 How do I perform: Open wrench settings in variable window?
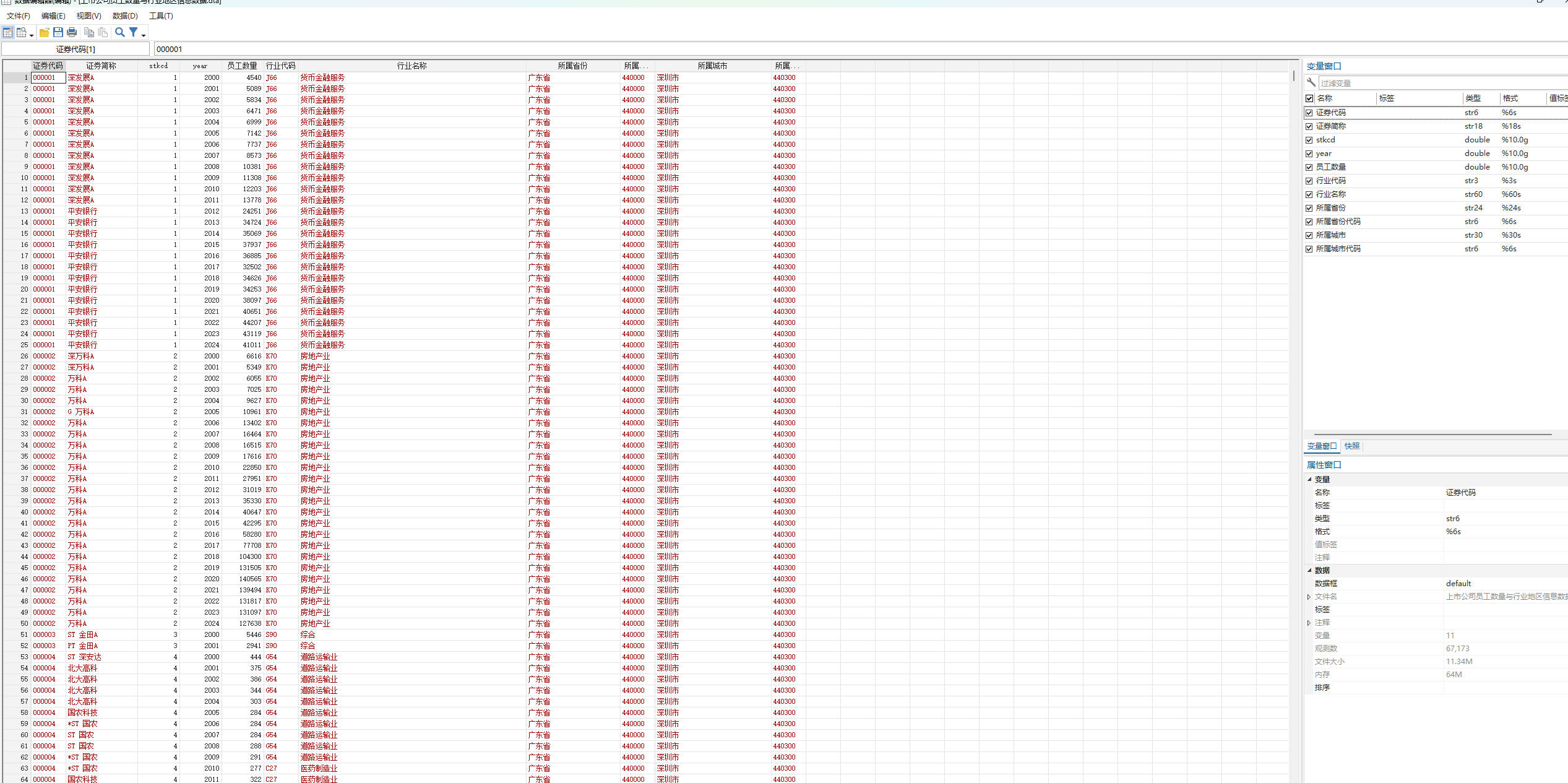point(1311,82)
